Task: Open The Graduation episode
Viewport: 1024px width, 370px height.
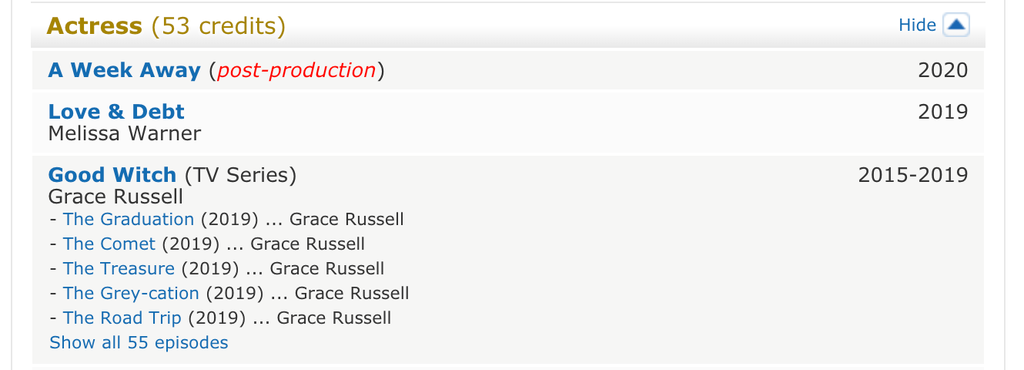Action: click(x=129, y=219)
